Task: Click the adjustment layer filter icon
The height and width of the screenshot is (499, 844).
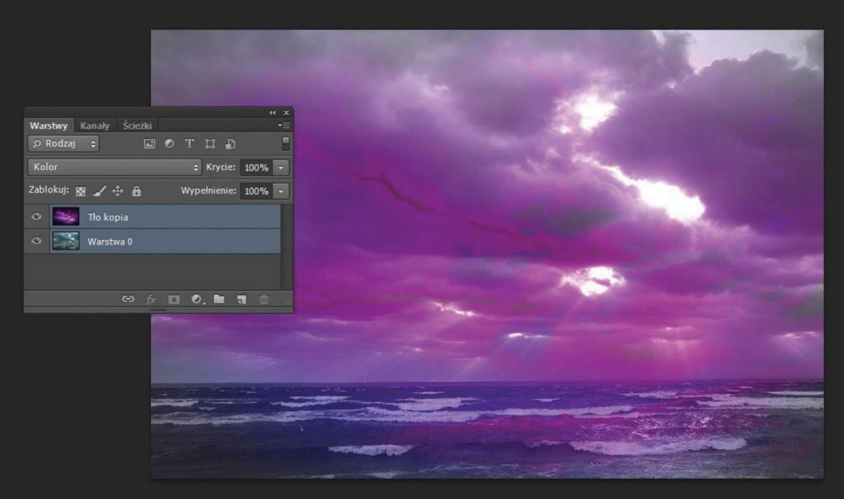Action: pos(169,144)
